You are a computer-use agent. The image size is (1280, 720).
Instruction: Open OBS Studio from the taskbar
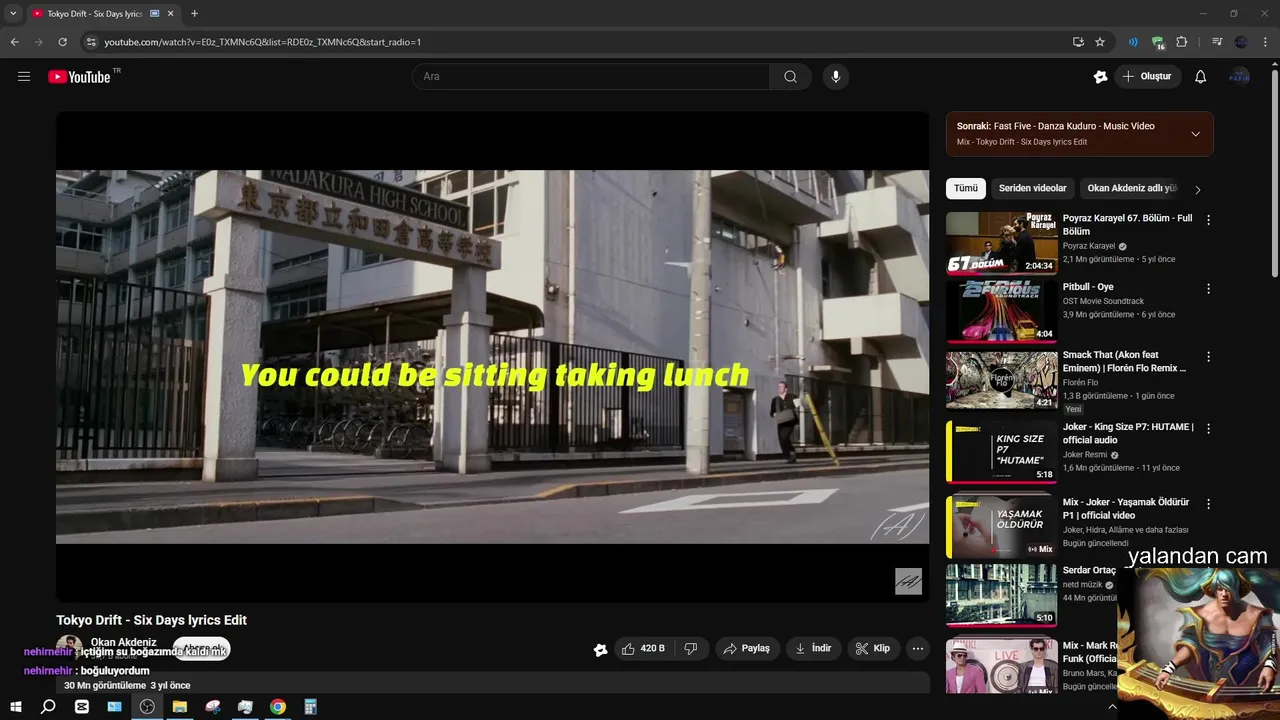[x=147, y=707]
